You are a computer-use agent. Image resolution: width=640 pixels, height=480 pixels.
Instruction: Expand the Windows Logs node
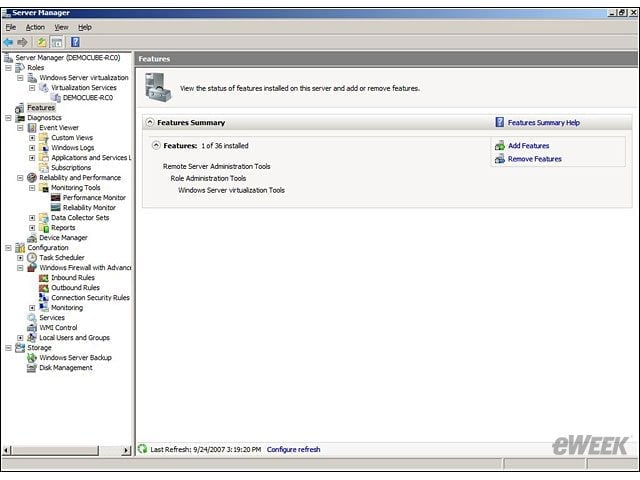(32, 148)
